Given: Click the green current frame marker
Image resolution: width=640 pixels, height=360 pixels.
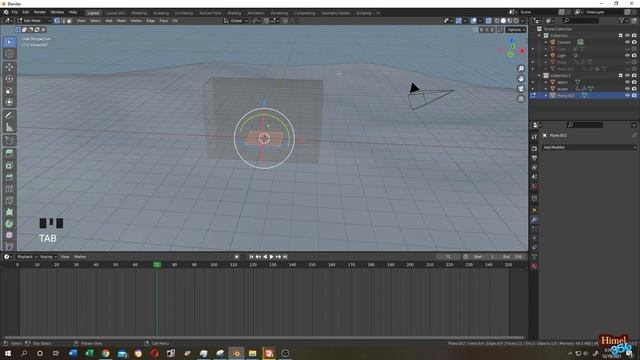Looking at the screenshot, I should click(157, 265).
